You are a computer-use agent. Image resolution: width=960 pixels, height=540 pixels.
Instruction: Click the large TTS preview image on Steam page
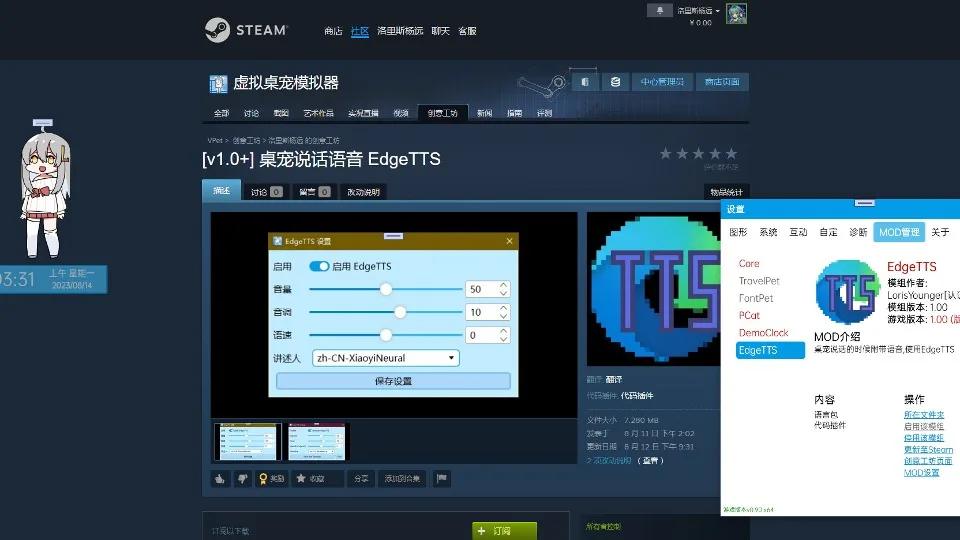653,289
